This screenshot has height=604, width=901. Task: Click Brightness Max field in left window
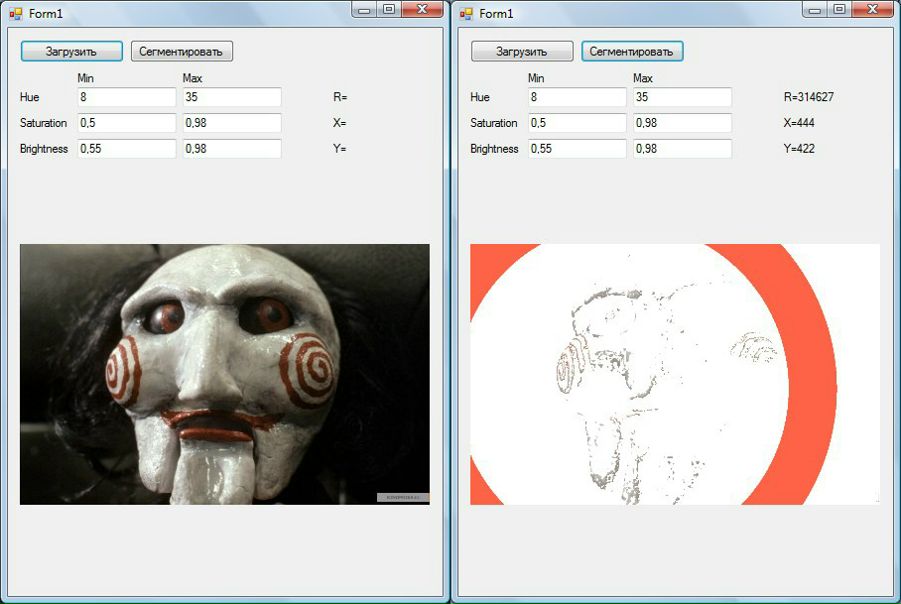pyautogui.click(x=232, y=149)
